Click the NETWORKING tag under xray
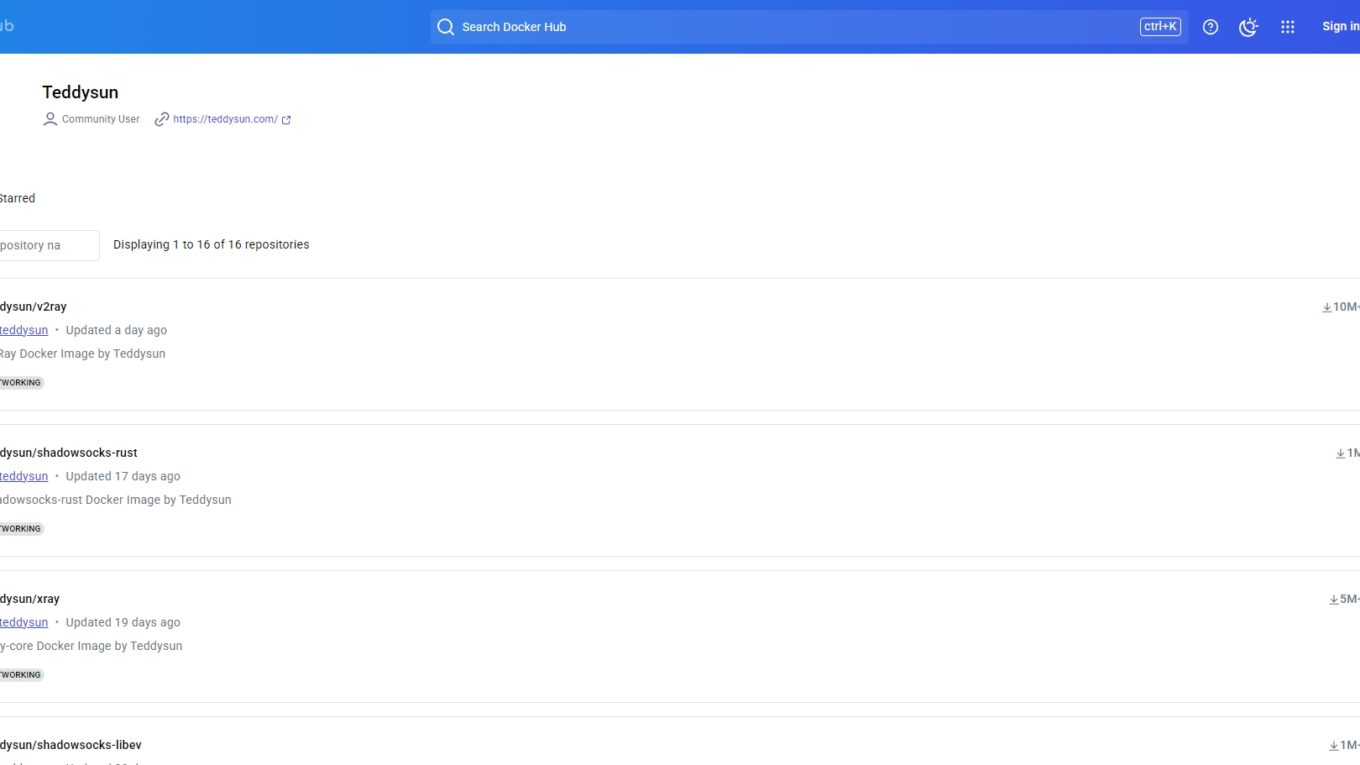 point(21,674)
